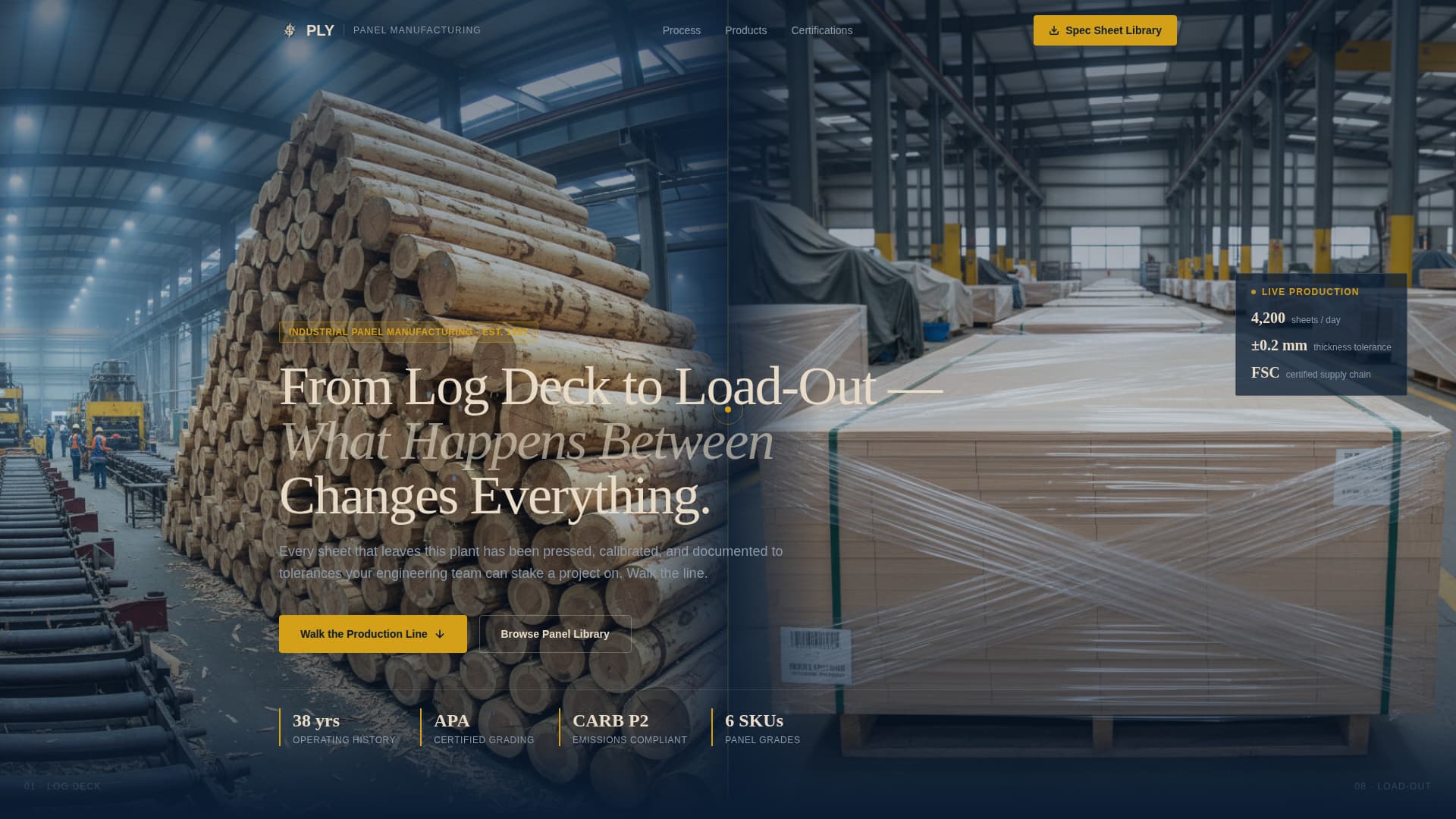The height and width of the screenshot is (819, 1456).
Task: Click the circular scroll indicator near page center
Action: coord(728,409)
